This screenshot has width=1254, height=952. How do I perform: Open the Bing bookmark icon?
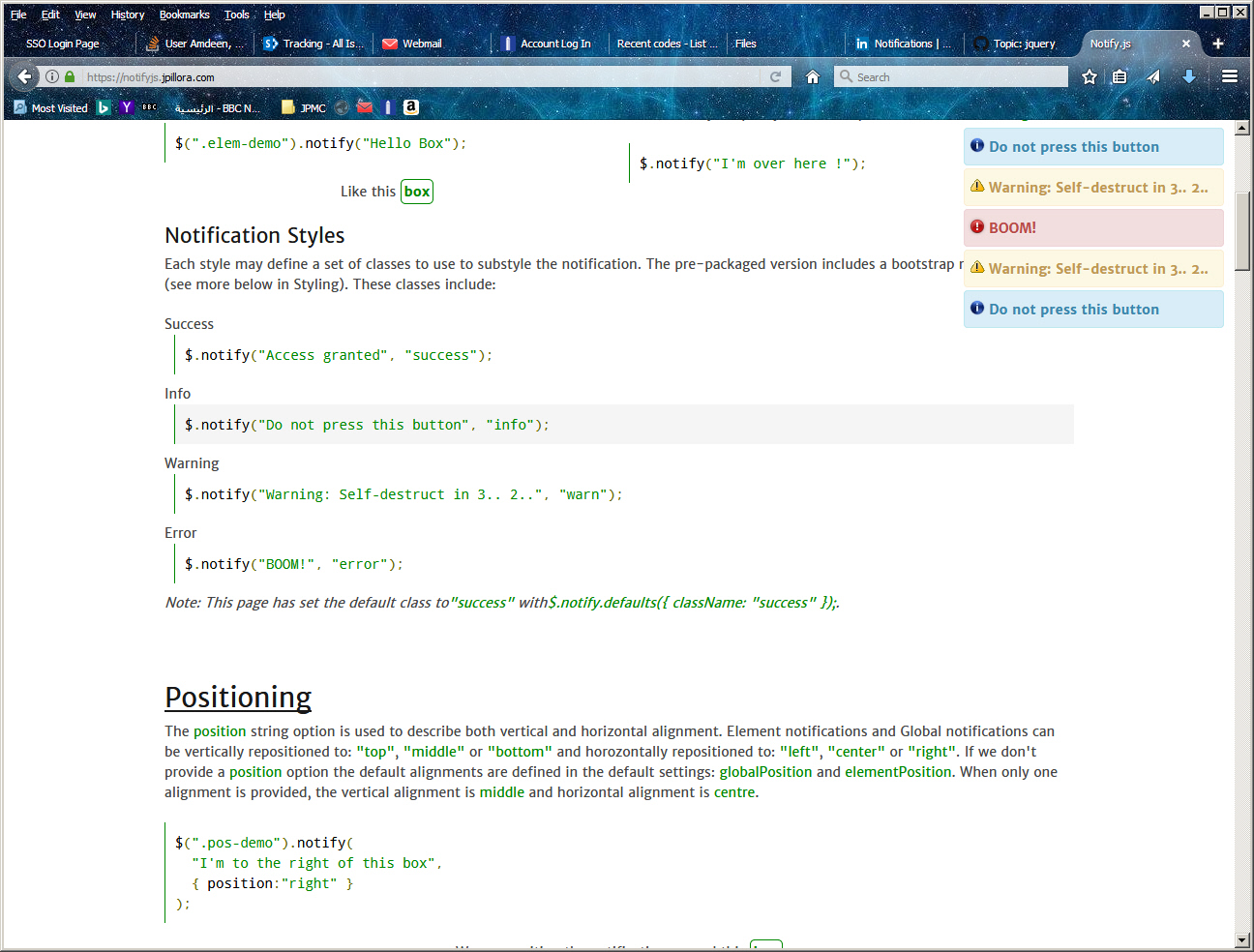click(104, 107)
